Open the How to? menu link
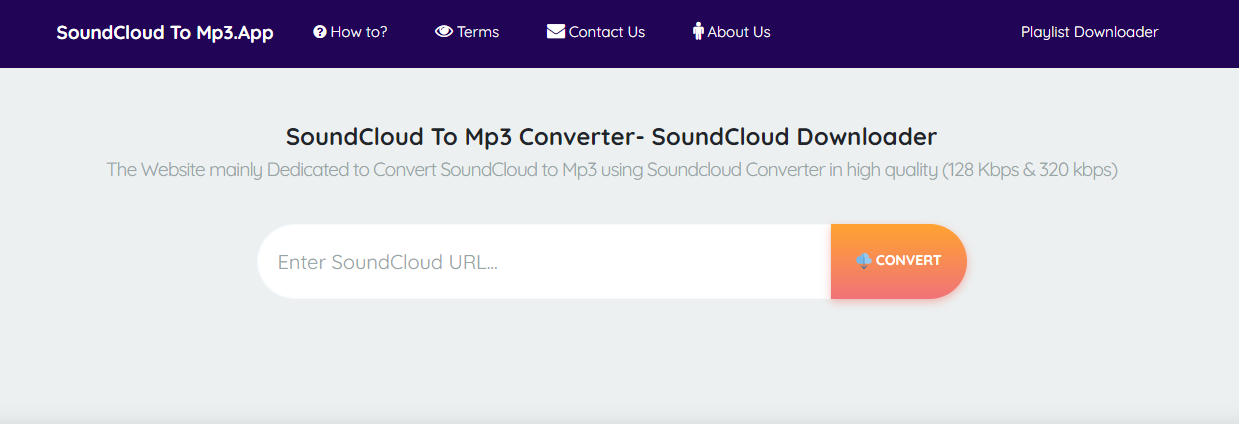1239x428 pixels. (350, 32)
